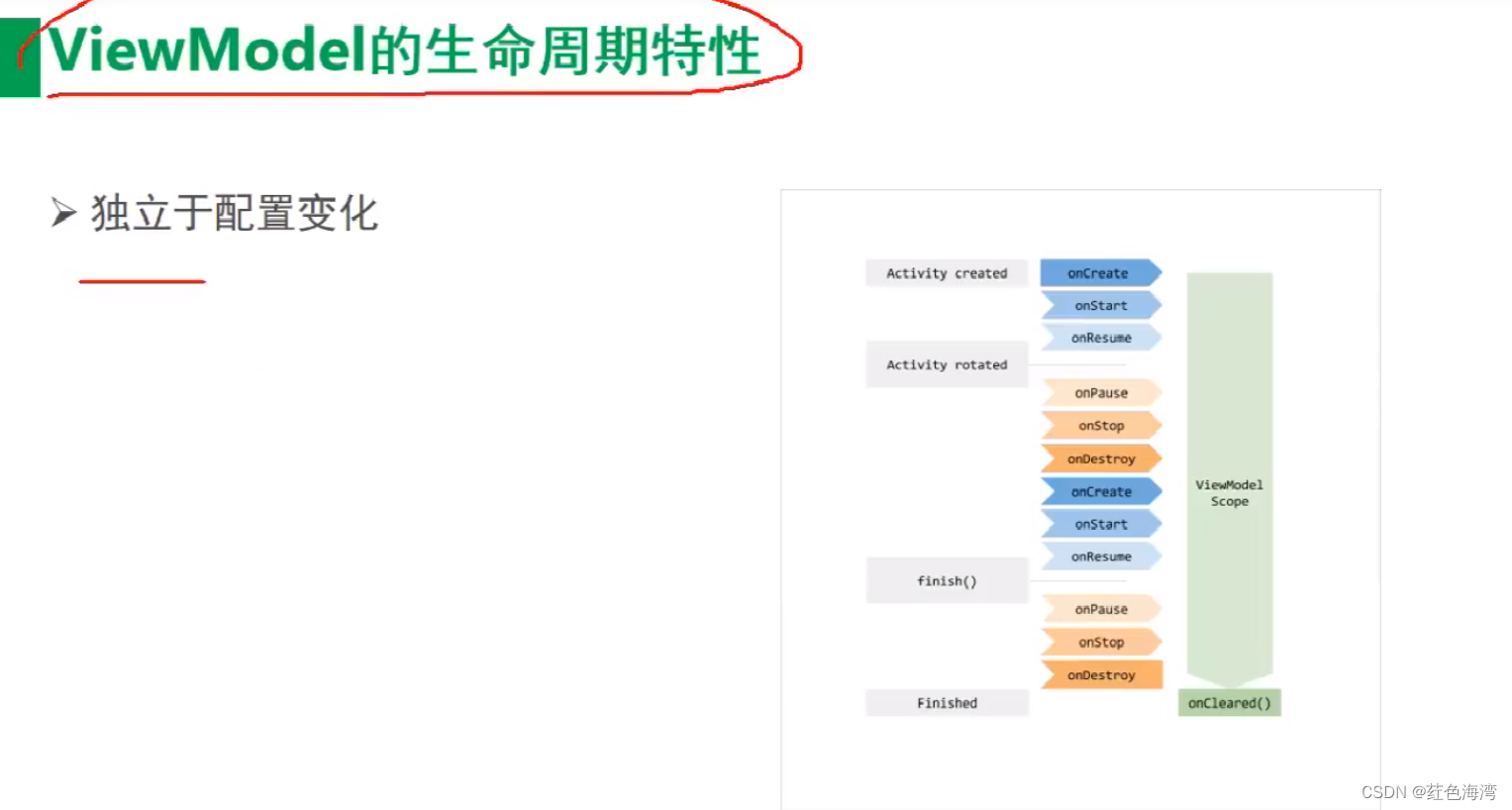Click the second onStart lifecycle arrow
The height and width of the screenshot is (810, 1512).
pos(1101,524)
